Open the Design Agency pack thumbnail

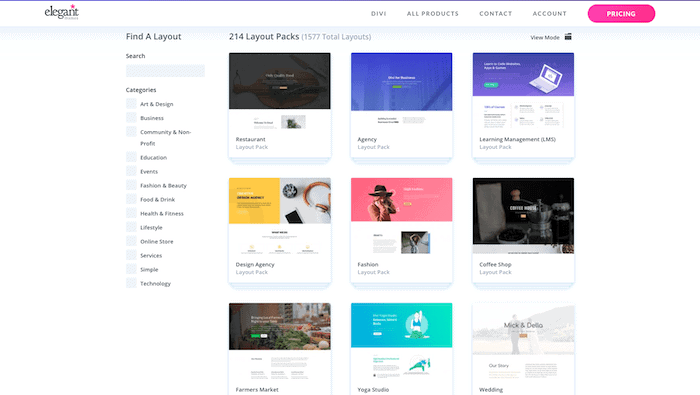(x=279, y=217)
